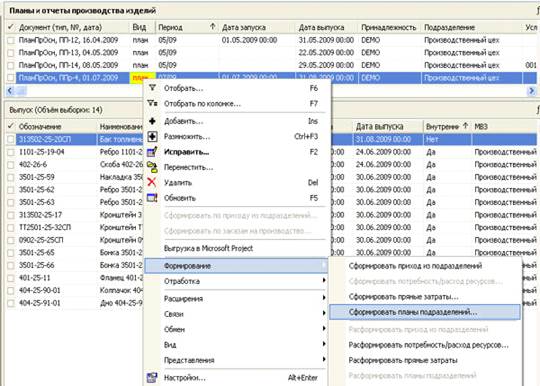The width and height of the screenshot is (540, 386).
Task: Choose Выгрузка в Microsoft Project
Action: tap(208, 248)
